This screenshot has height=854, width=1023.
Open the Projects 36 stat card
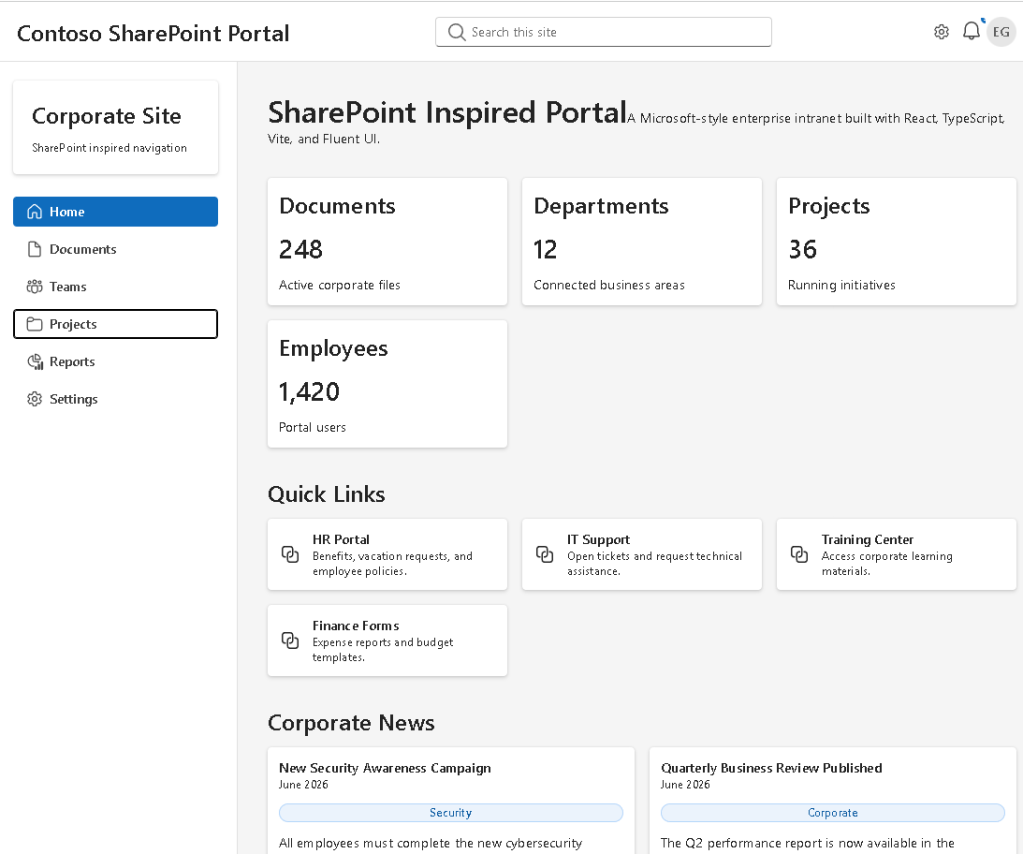(896, 241)
